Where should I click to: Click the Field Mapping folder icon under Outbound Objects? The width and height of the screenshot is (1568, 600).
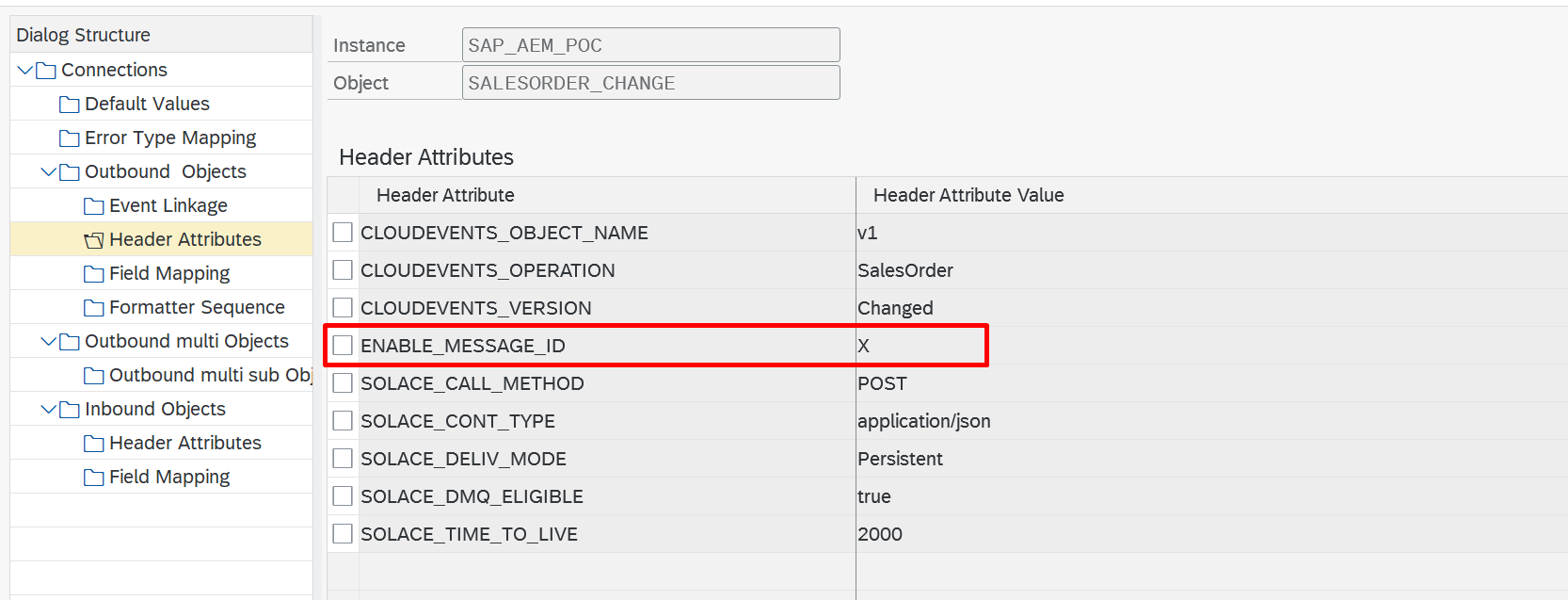tap(94, 274)
